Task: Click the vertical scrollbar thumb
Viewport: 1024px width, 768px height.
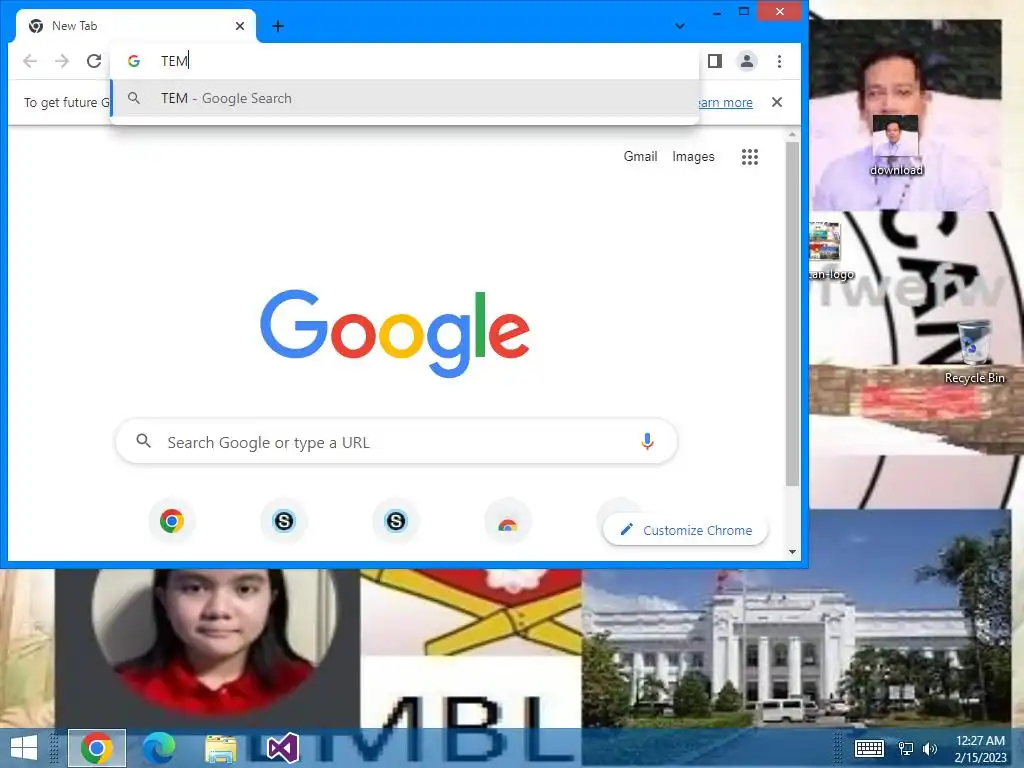Action: point(792,313)
